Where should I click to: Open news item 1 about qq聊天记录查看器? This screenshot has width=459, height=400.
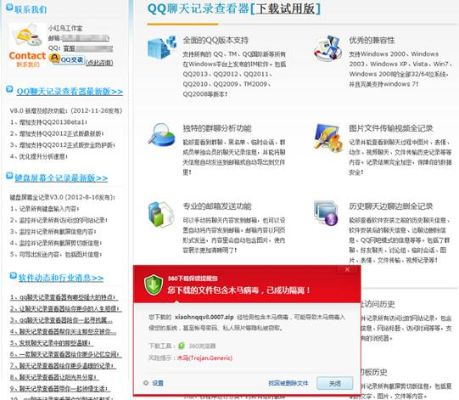click(x=63, y=297)
